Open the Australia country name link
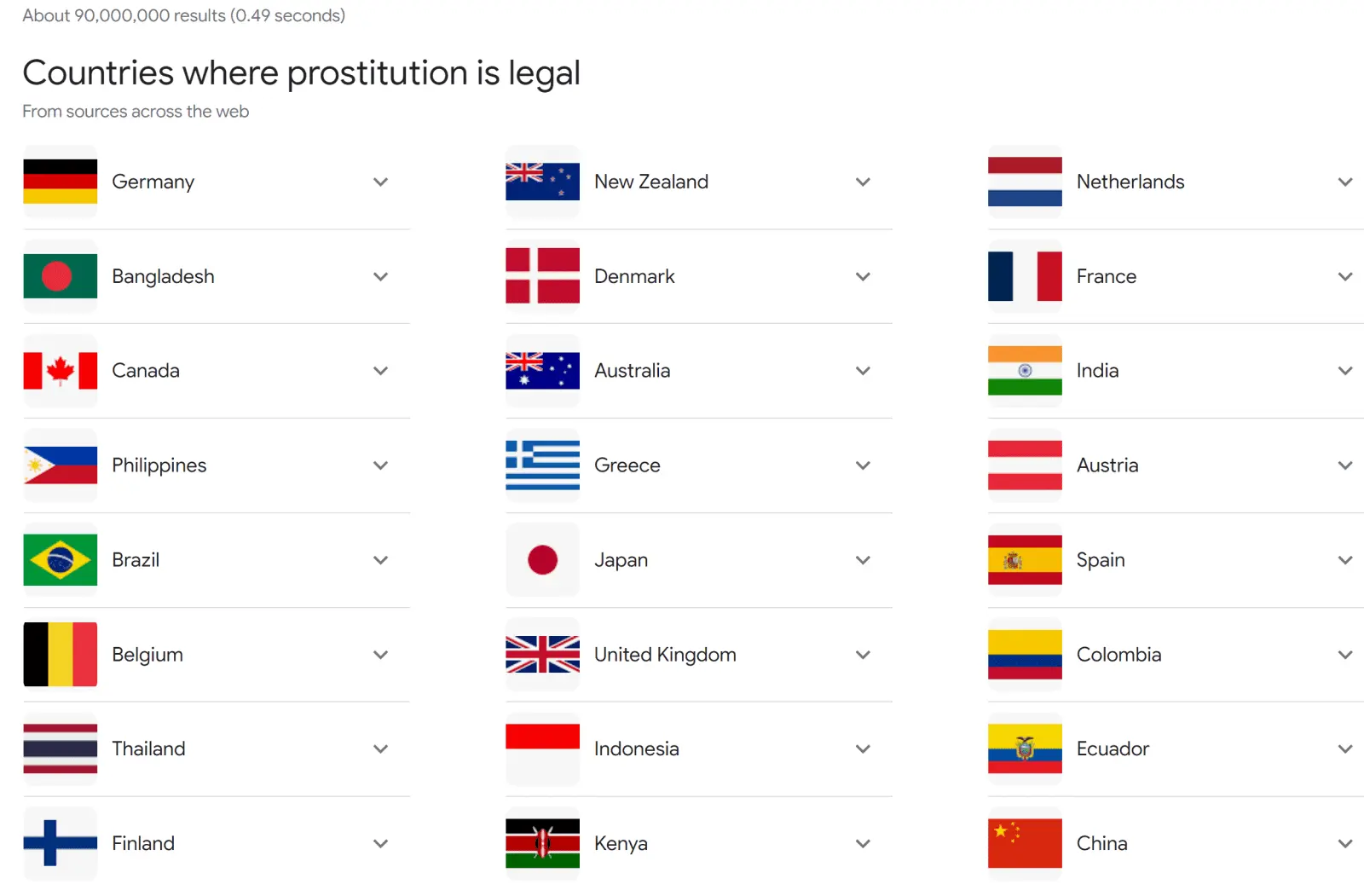This screenshot has width=1364, height=896. click(632, 371)
